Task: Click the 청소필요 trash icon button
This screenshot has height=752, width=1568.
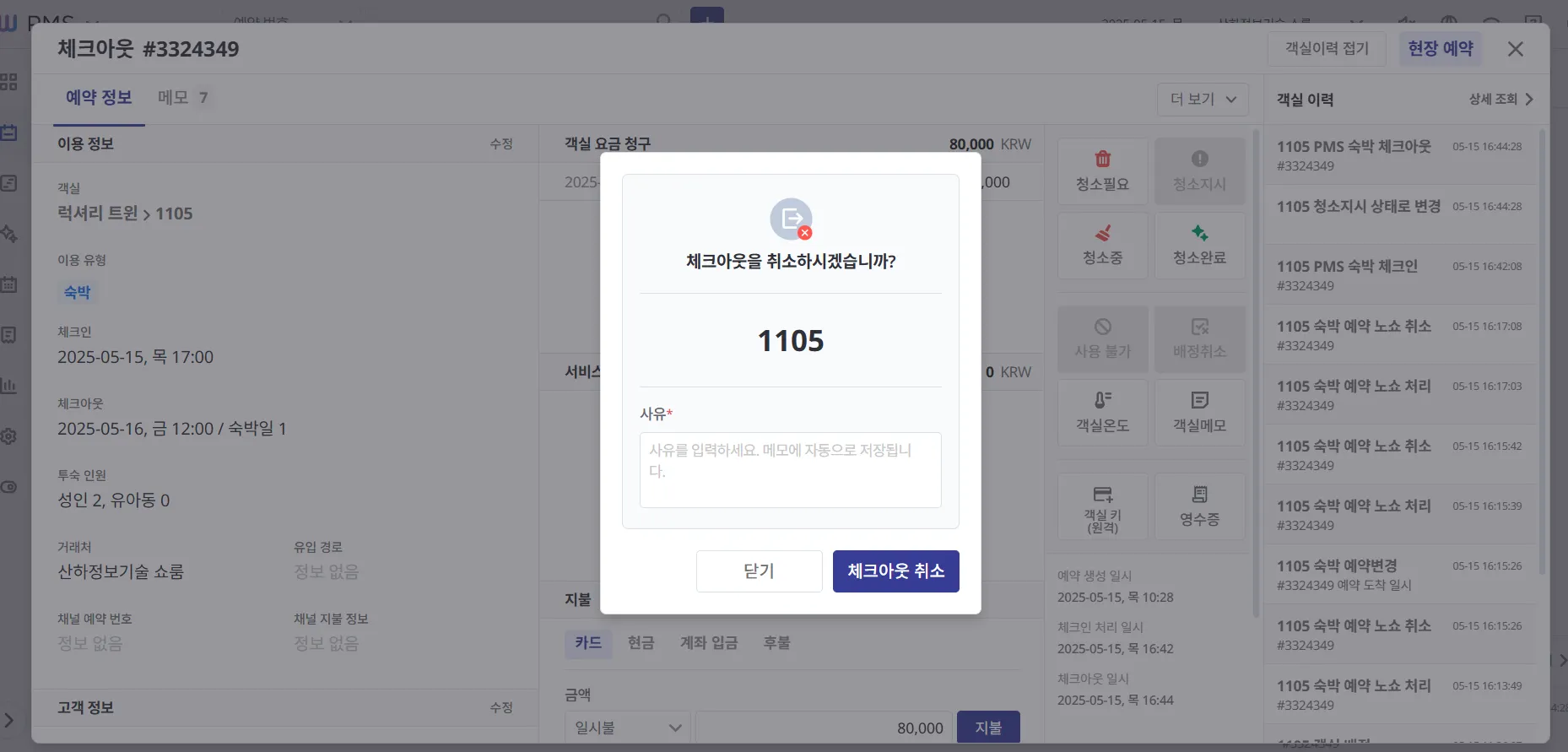Action: coord(1102,171)
